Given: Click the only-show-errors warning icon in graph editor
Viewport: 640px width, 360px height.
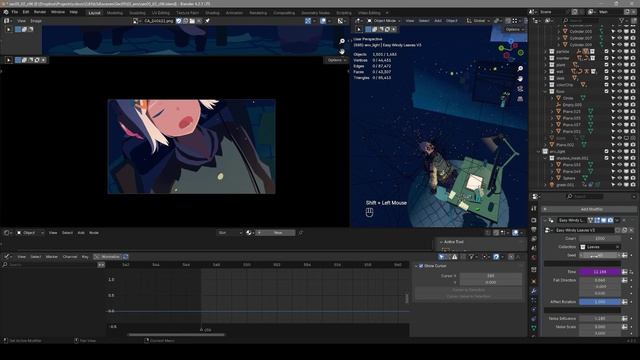Looking at the screenshot, I should pyautogui.click(x=455, y=257).
